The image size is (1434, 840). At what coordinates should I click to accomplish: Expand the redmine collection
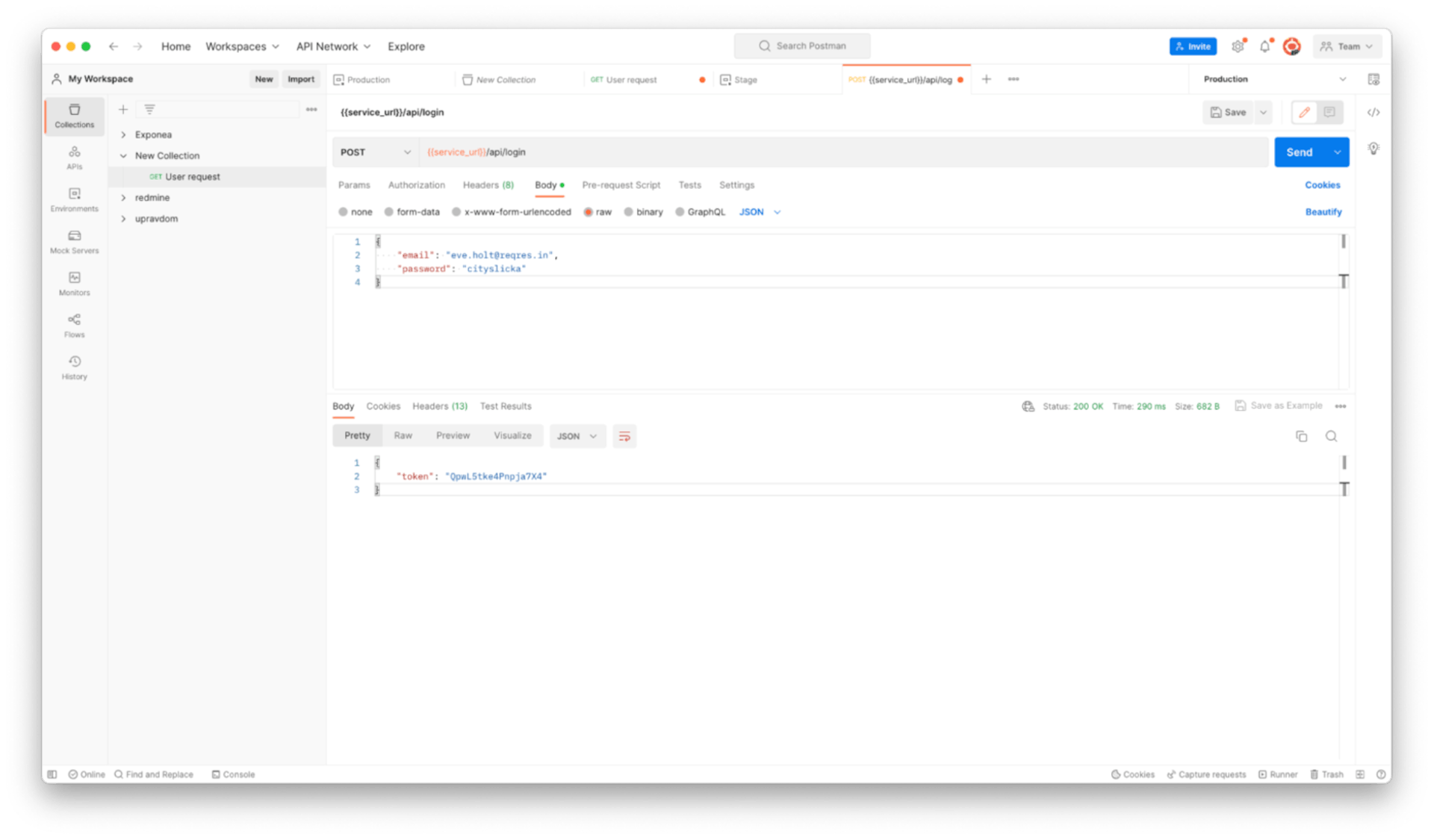point(124,197)
